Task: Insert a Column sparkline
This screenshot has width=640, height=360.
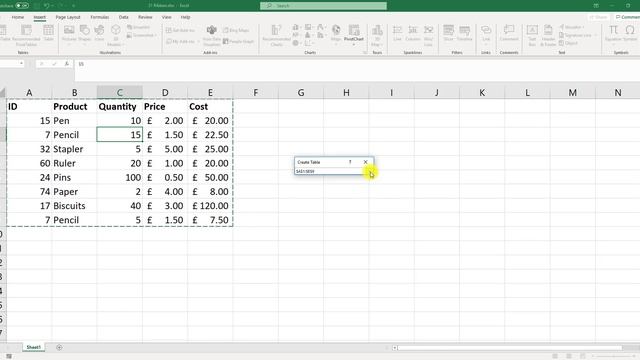Action: (x=413, y=33)
